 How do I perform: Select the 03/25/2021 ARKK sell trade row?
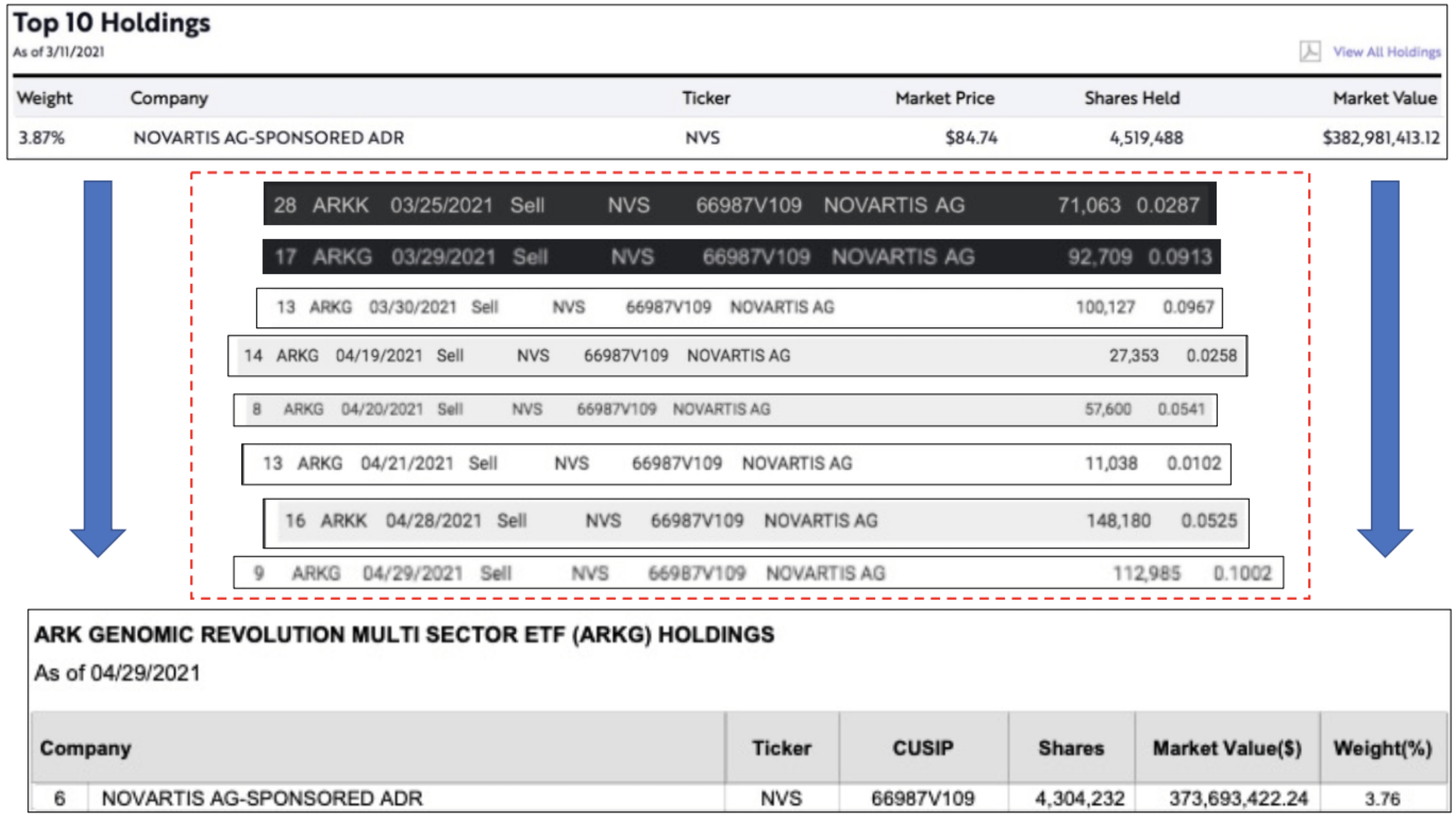point(739,205)
